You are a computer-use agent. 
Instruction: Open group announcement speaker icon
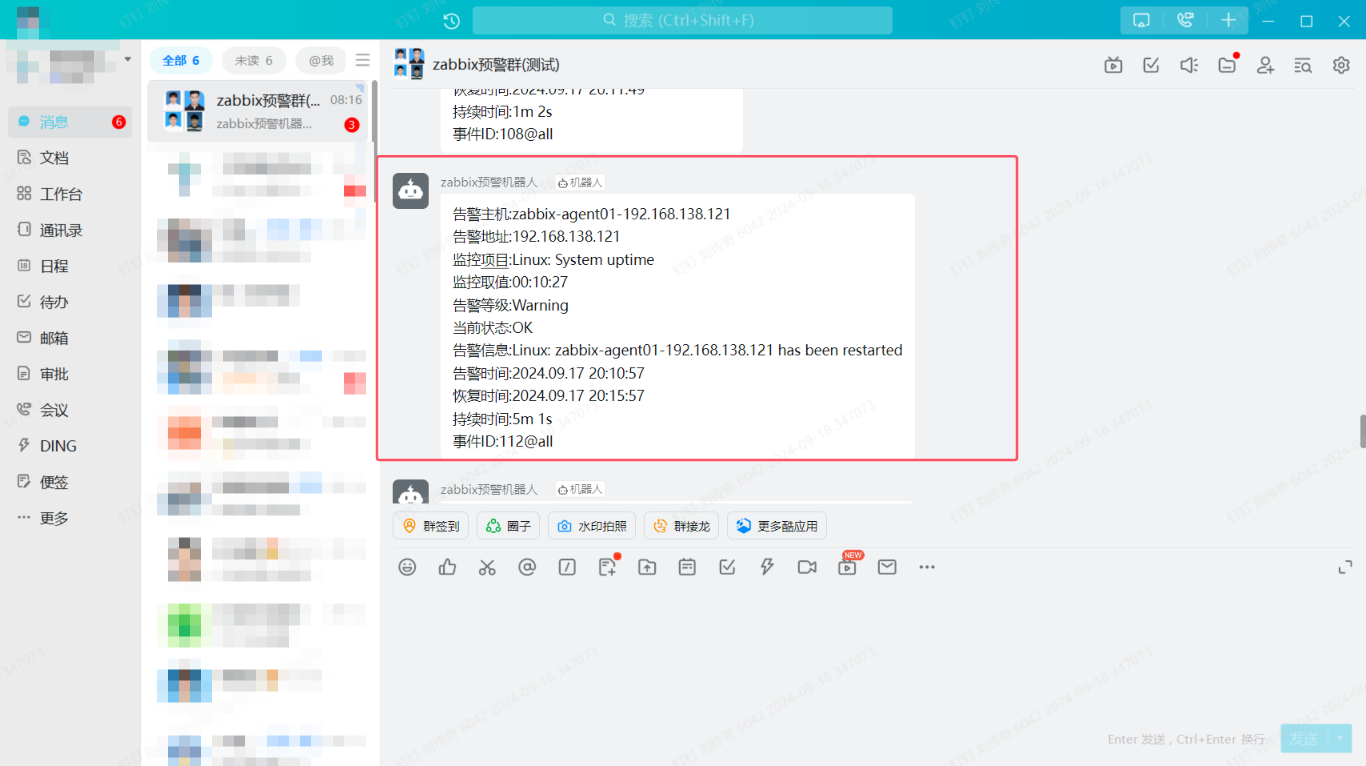tap(1189, 65)
